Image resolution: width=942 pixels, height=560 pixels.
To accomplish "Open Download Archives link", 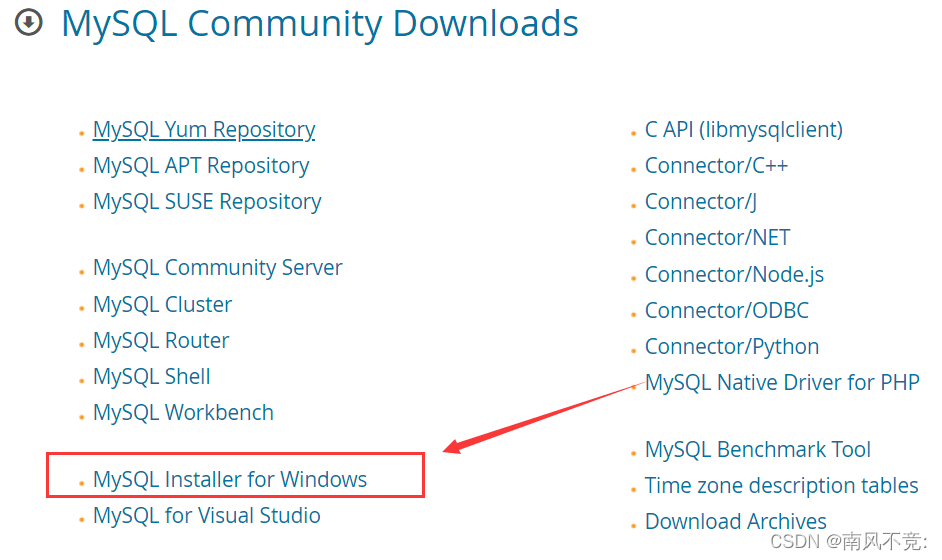I will click(735, 522).
